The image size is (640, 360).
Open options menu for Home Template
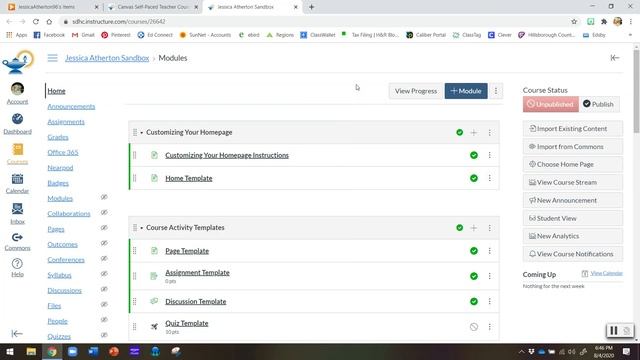pyautogui.click(x=489, y=178)
